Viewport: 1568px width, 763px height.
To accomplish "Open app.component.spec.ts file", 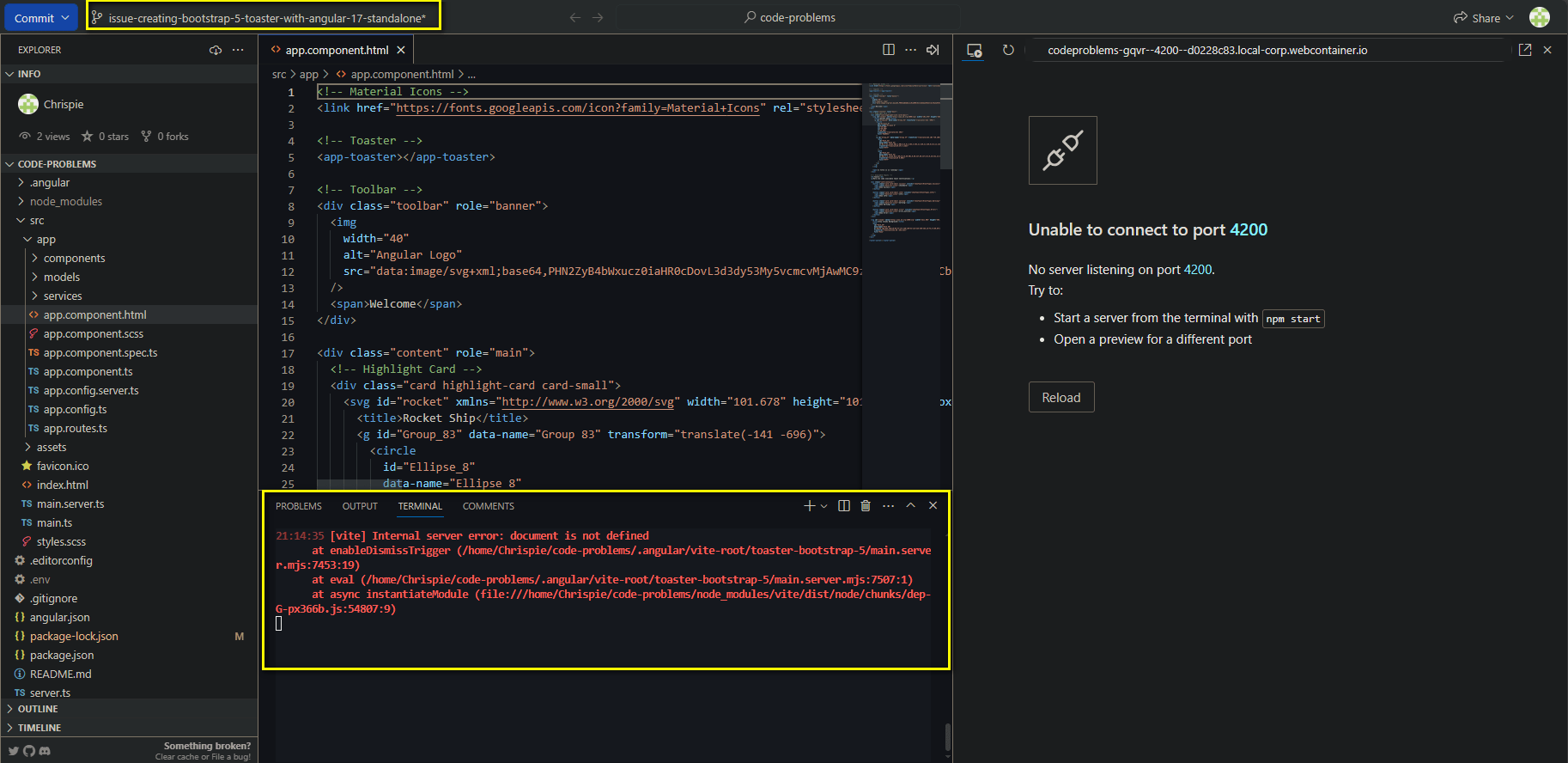I will pos(129,352).
